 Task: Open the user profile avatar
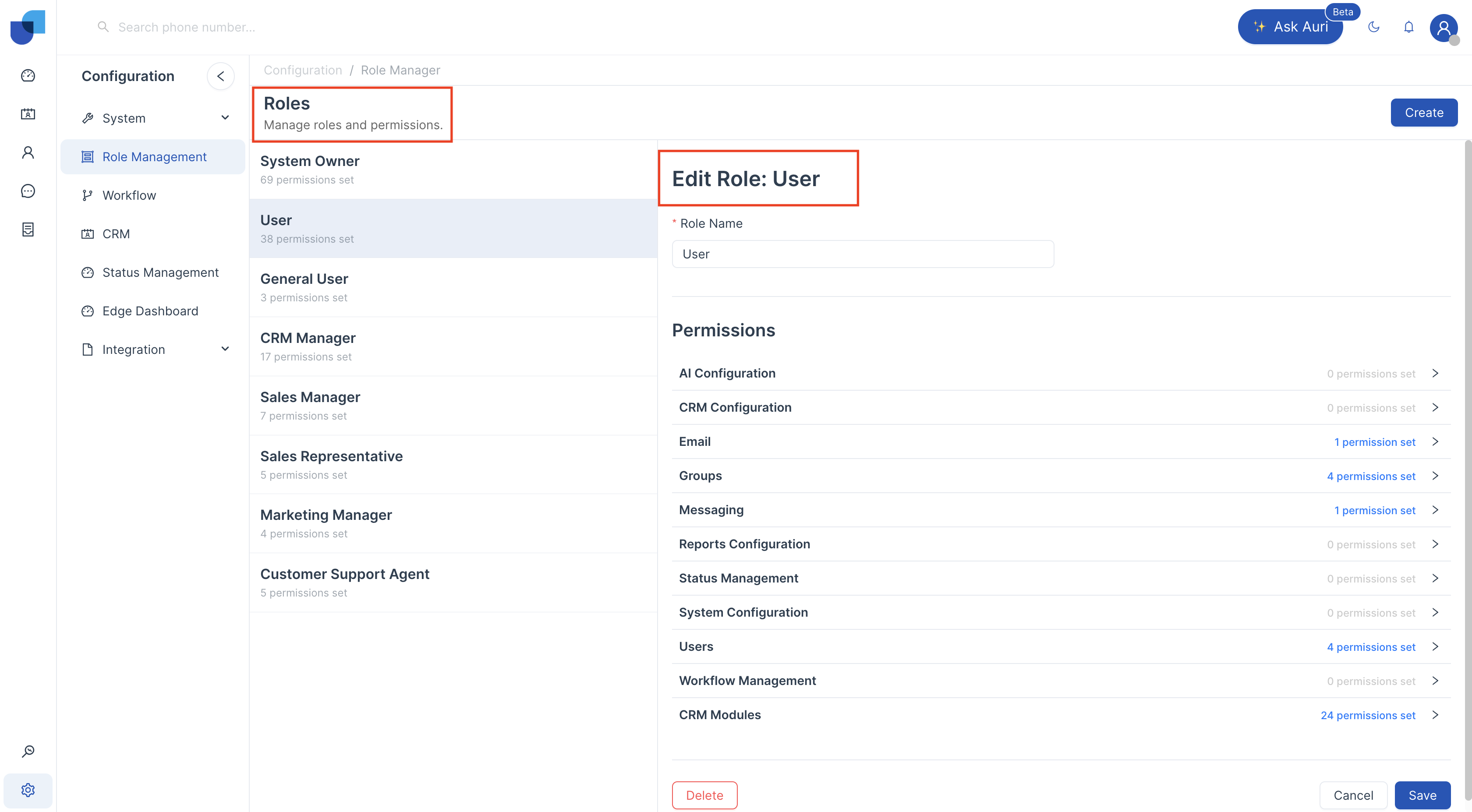click(1444, 28)
